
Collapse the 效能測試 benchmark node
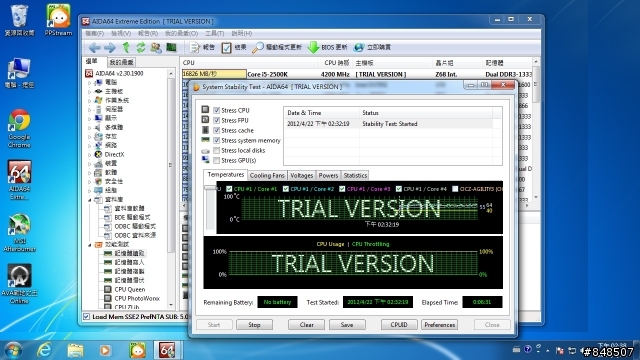click(x=90, y=244)
